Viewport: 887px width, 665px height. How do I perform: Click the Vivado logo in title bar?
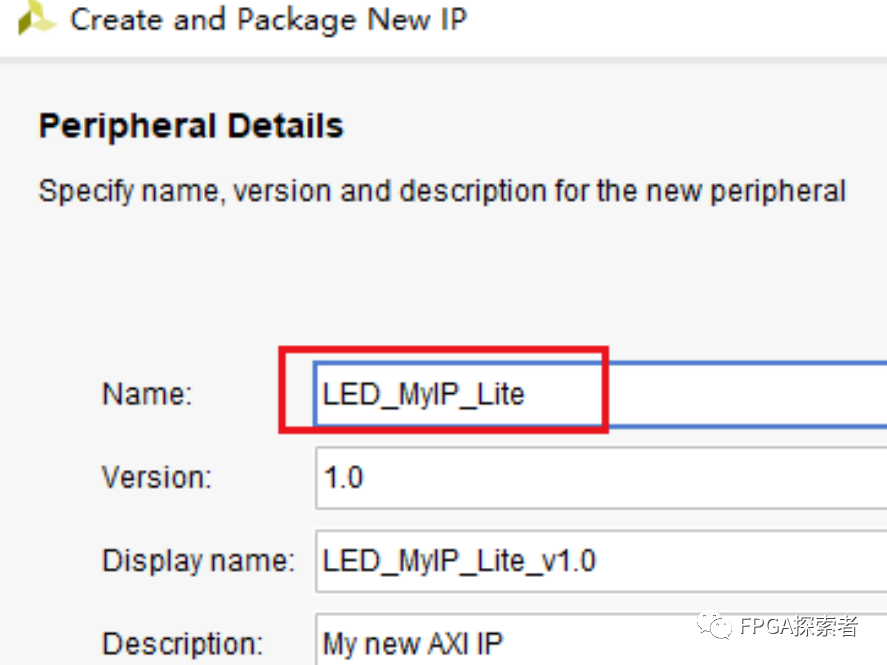click(36, 18)
